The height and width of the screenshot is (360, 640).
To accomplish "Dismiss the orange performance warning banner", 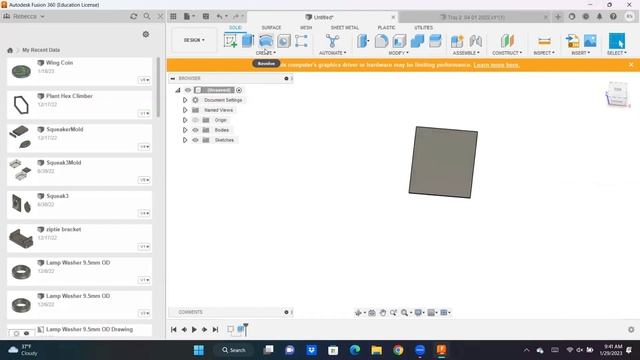I will pyautogui.click(x=631, y=65).
